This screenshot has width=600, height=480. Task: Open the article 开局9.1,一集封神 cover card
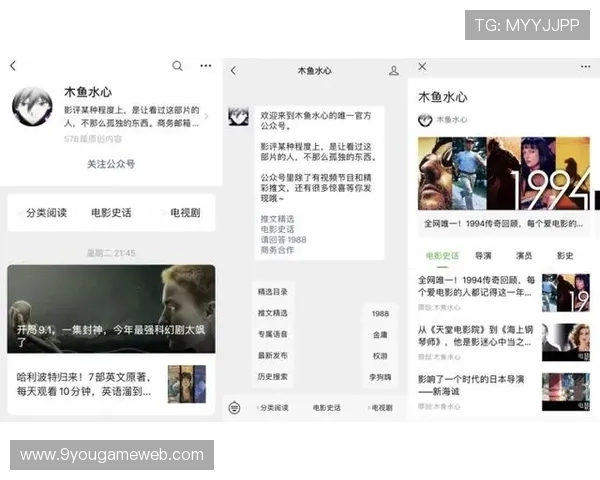(x=111, y=309)
